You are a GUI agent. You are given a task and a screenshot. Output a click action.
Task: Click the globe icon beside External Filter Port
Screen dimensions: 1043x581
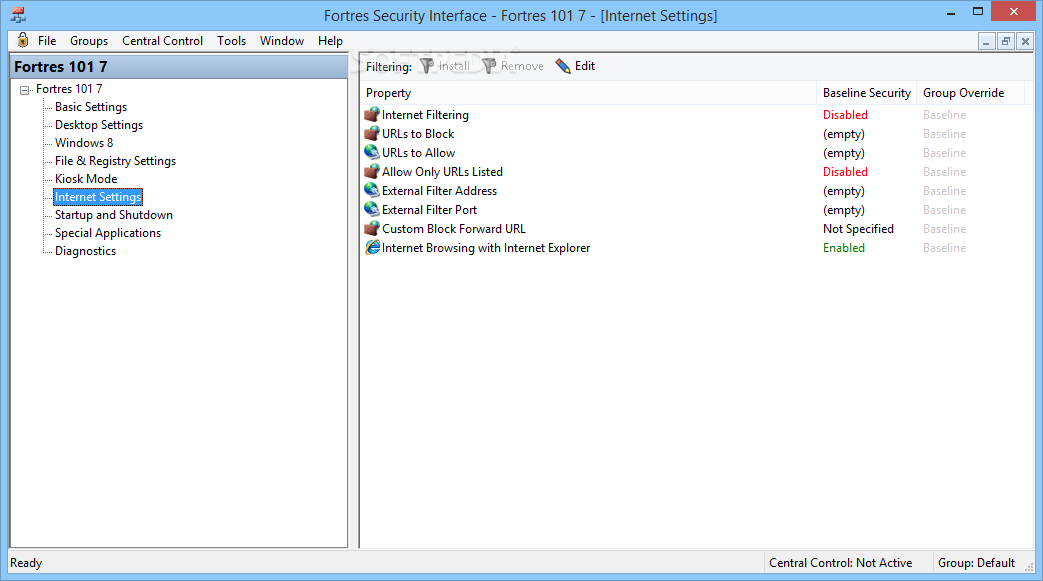point(372,210)
